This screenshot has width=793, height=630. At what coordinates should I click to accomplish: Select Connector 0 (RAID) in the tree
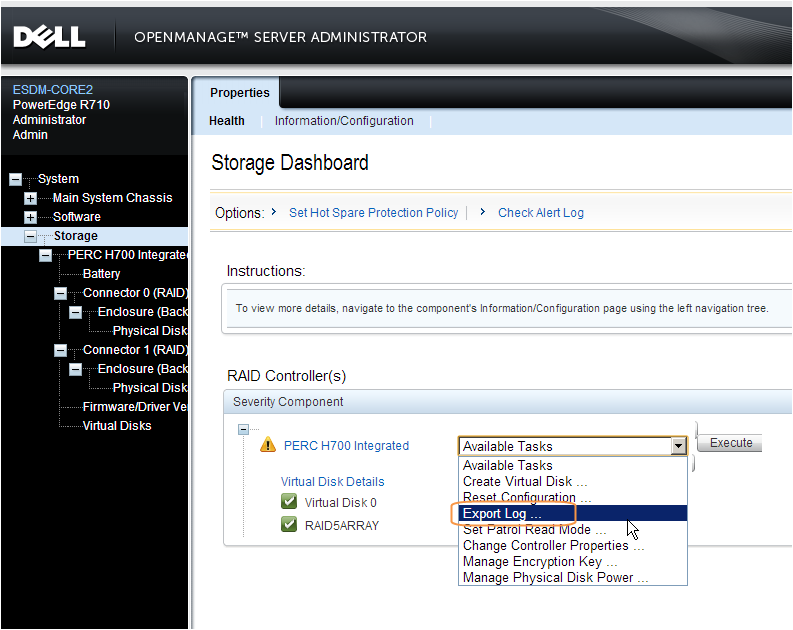[x=135, y=293]
